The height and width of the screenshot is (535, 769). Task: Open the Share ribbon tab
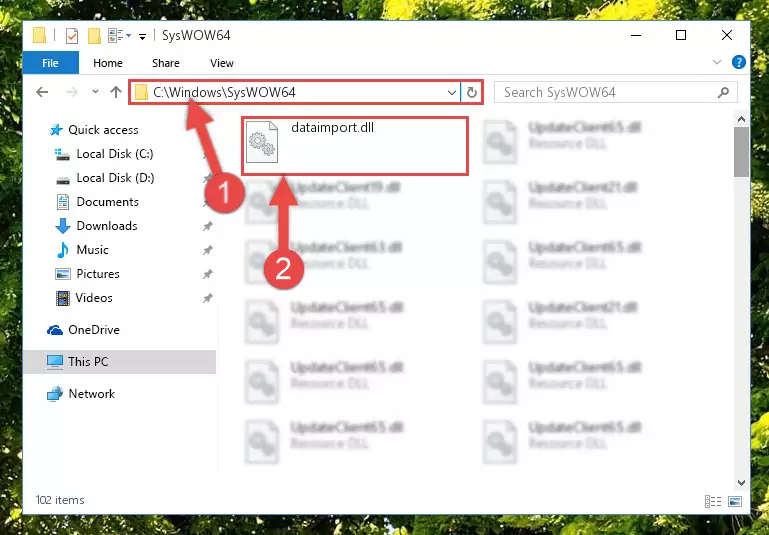[165, 63]
